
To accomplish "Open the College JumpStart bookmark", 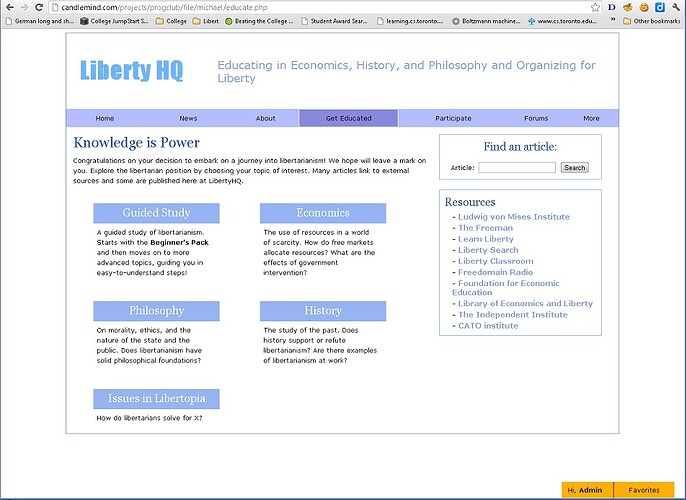I will (115, 21).
